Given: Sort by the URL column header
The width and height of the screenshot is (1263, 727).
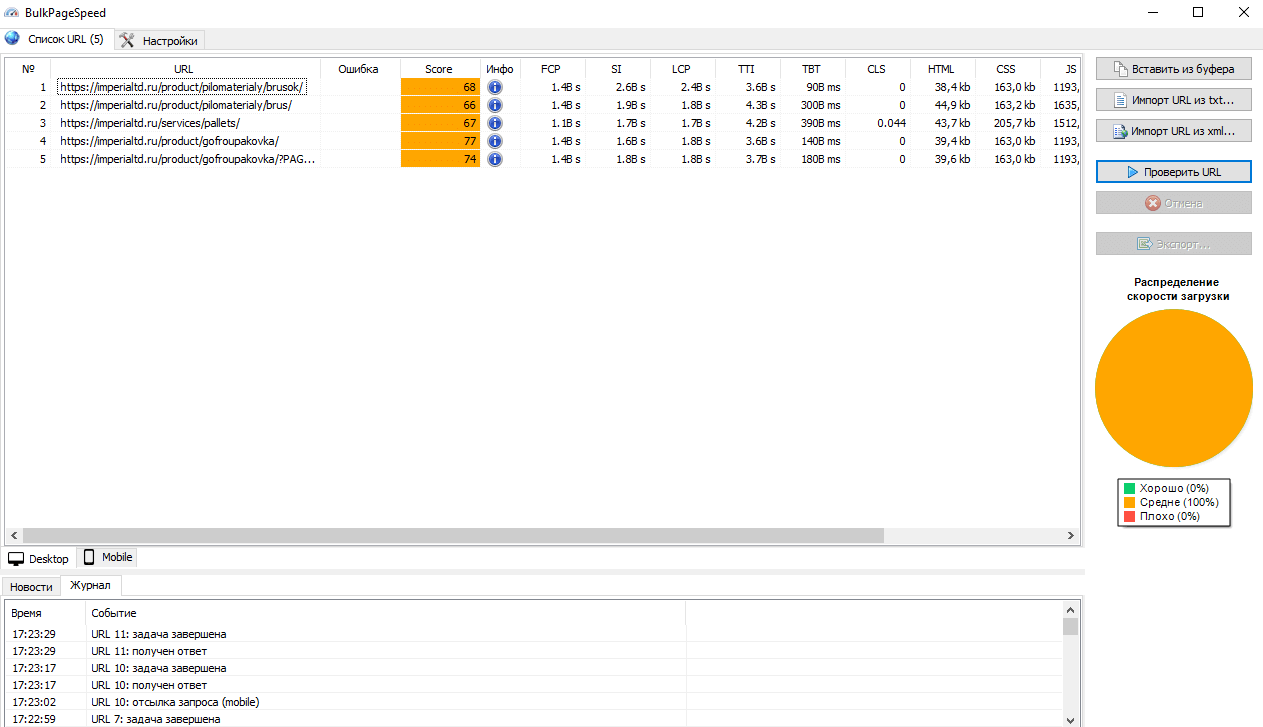Looking at the screenshot, I should pos(184,69).
